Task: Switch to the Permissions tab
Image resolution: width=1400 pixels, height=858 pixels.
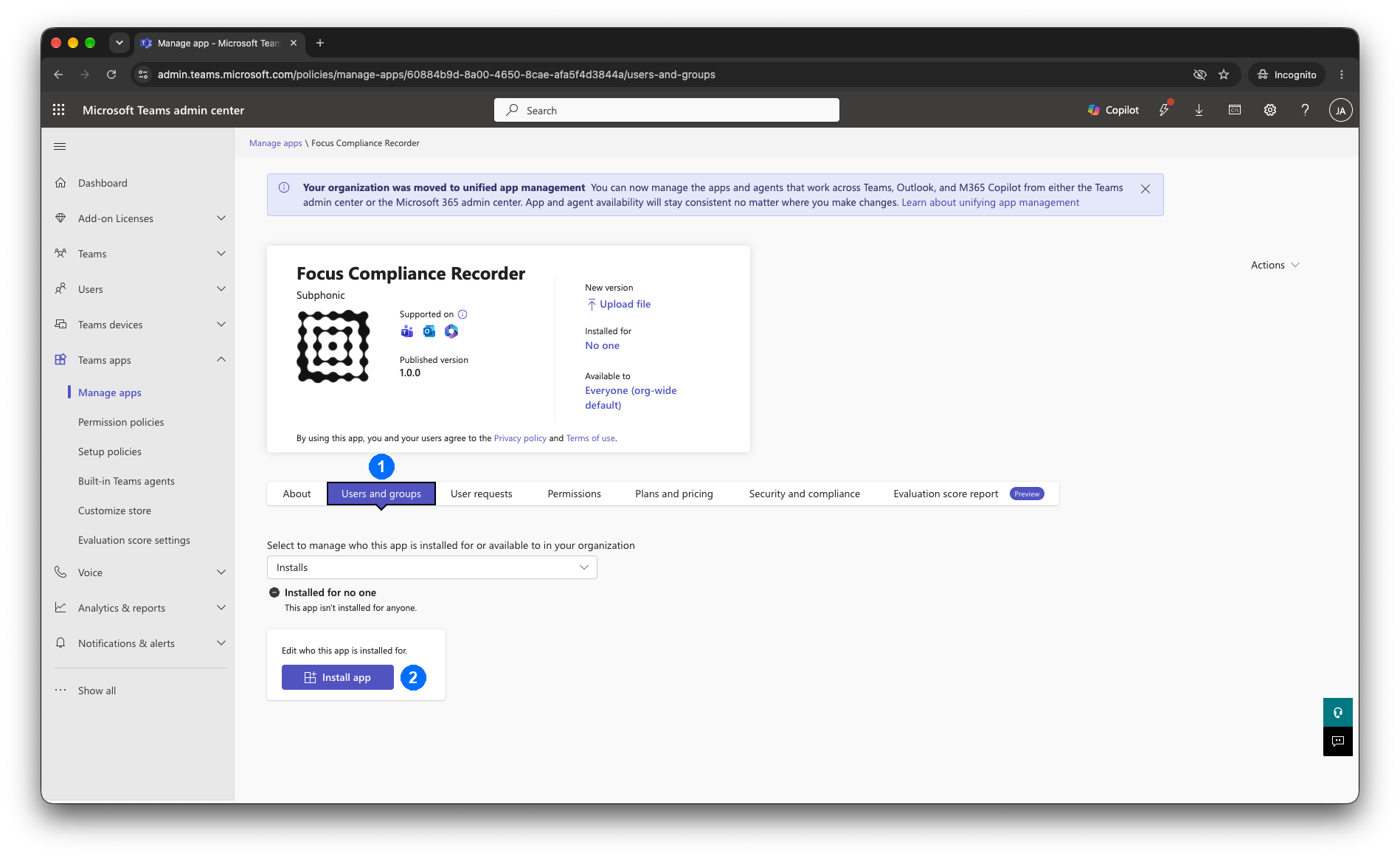Action: [x=574, y=494]
